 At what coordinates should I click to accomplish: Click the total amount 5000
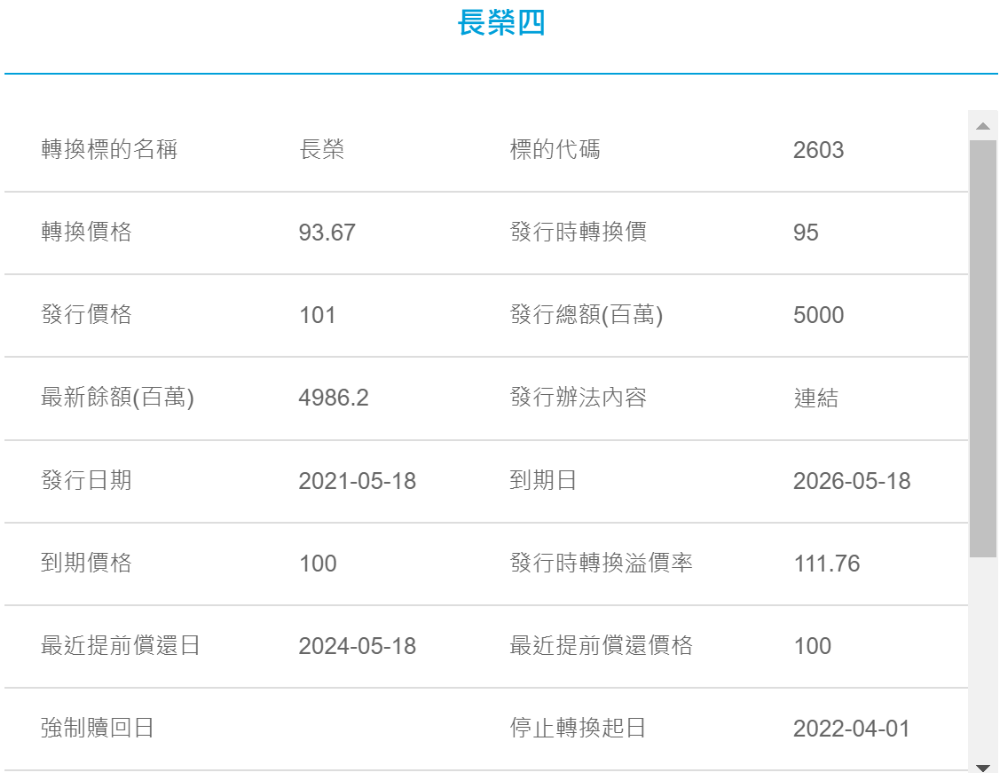[x=818, y=315]
